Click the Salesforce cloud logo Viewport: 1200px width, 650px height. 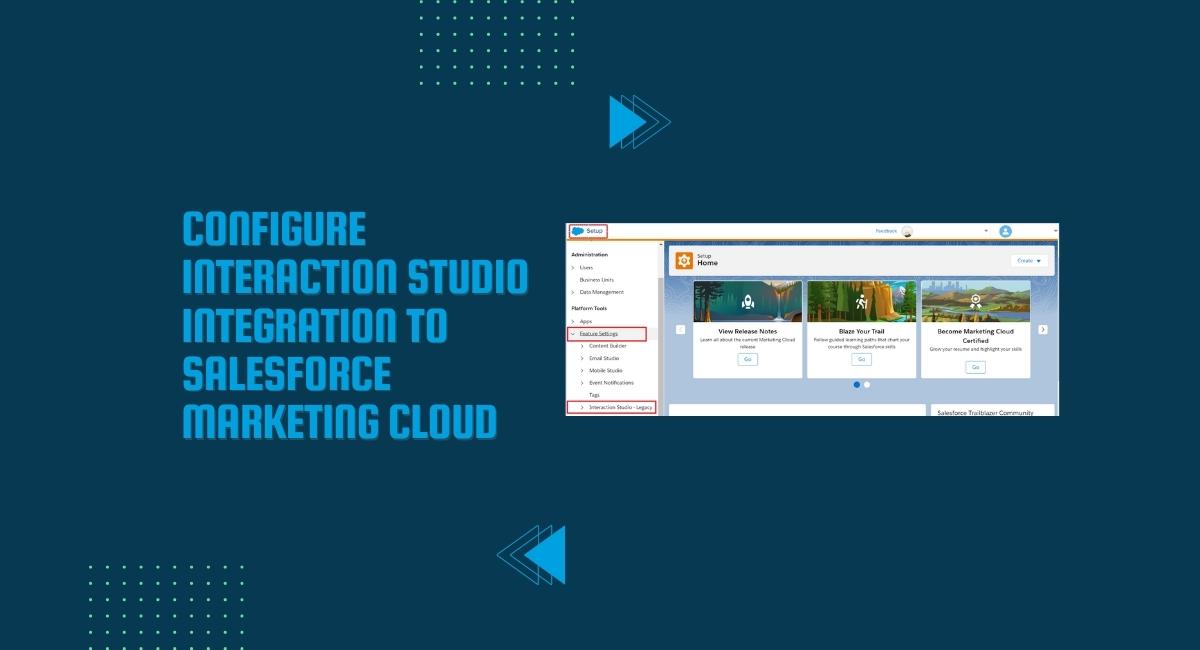(577, 231)
